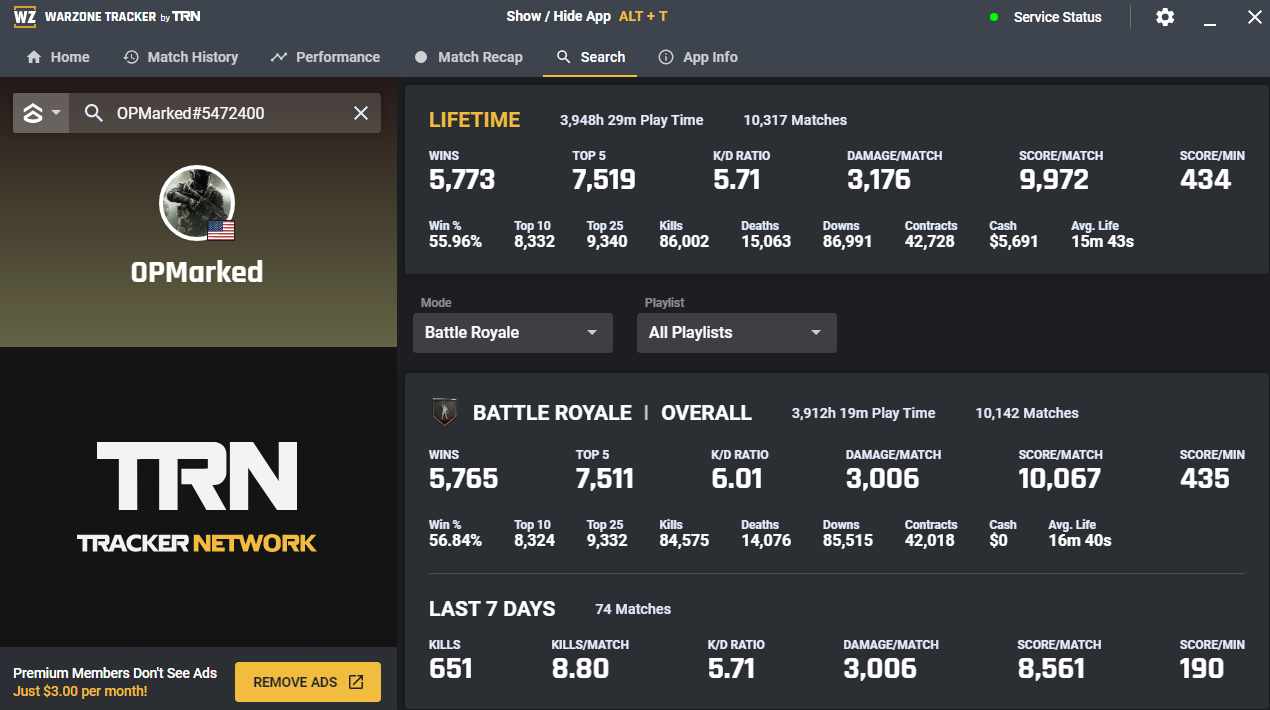Click the magnifier icon in the search box
Viewport: 1270px width, 710px height.
click(x=94, y=113)
